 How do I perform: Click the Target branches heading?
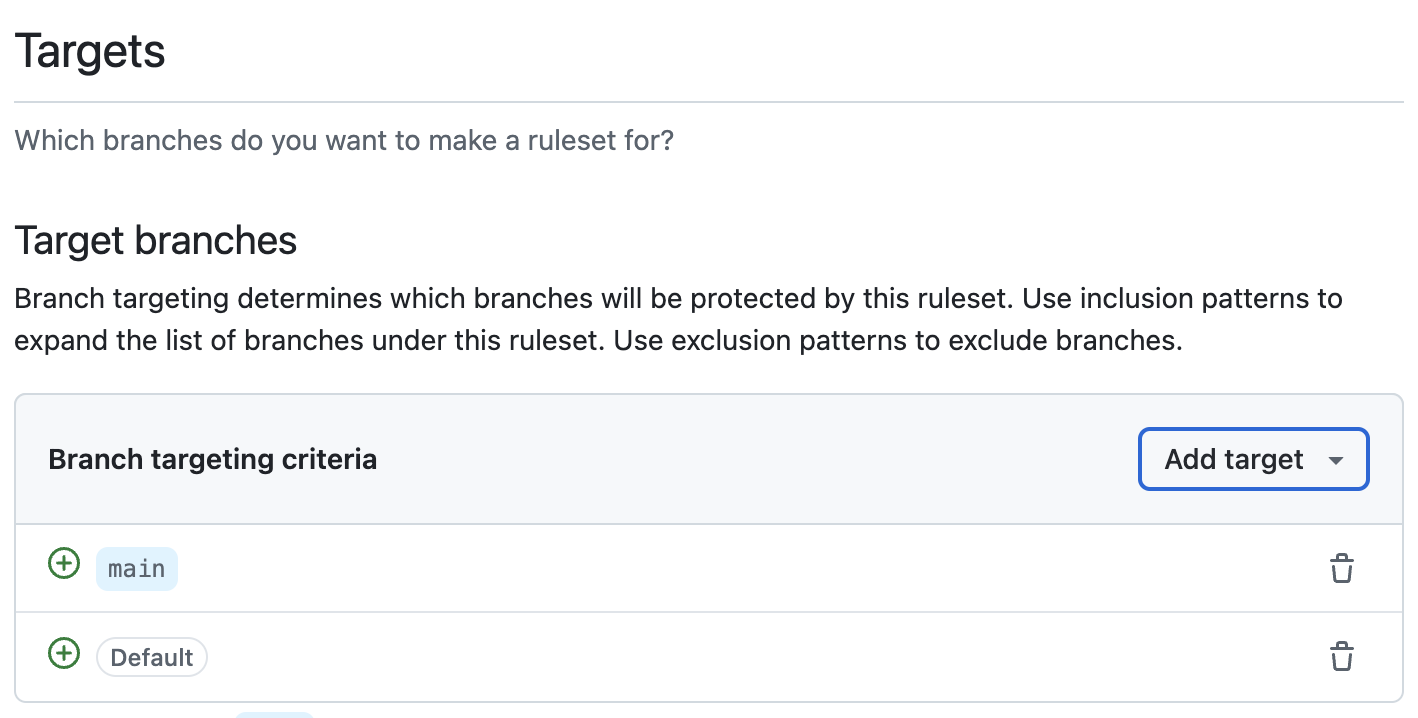(x=156, y=241)
